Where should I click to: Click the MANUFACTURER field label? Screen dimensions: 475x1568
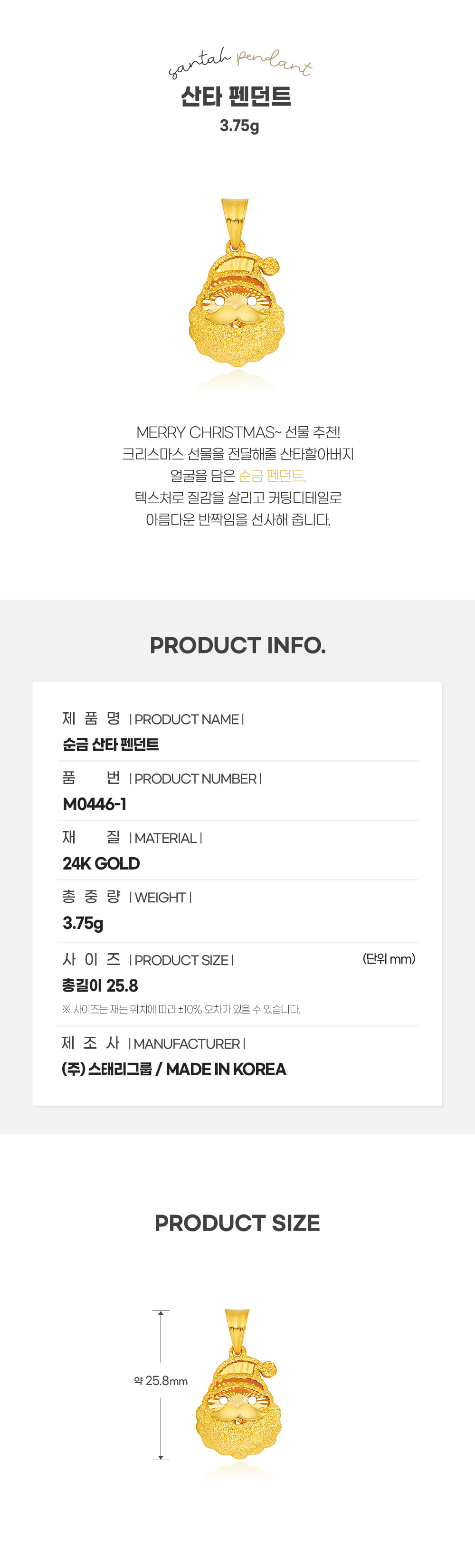(x=187, y=1043)
